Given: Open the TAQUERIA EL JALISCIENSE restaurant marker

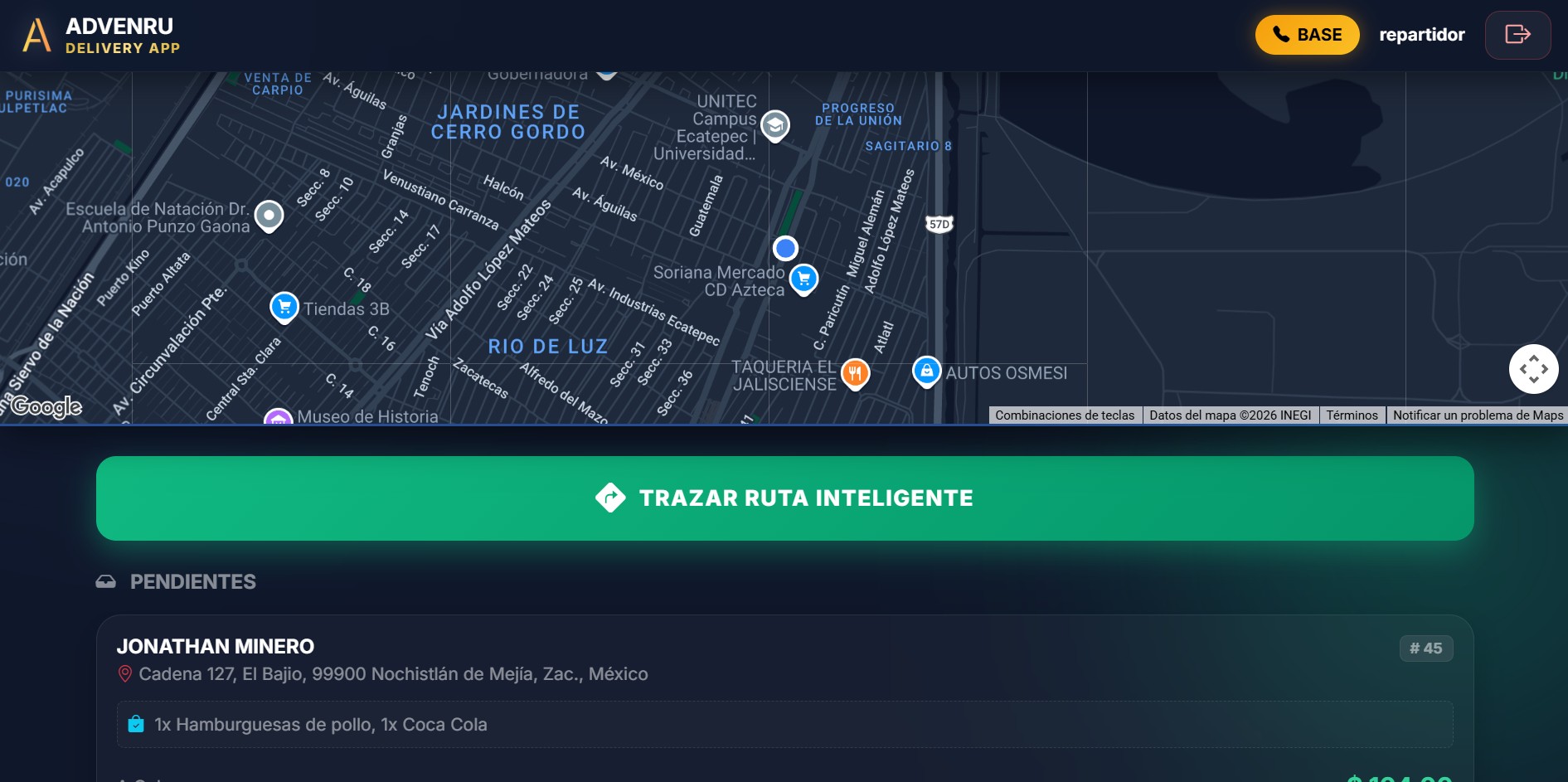Looking at the screenshot, I should tap(855, 374).
